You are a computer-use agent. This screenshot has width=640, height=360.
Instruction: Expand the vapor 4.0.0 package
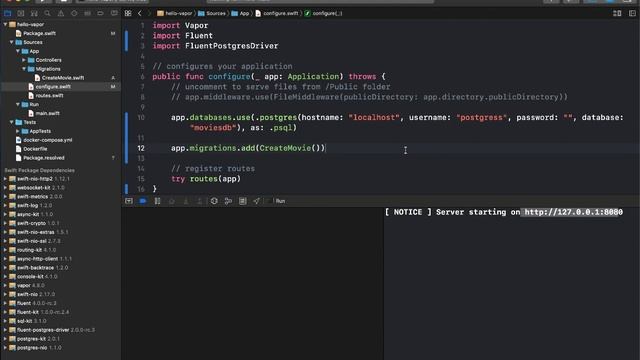tap(5, 285)
